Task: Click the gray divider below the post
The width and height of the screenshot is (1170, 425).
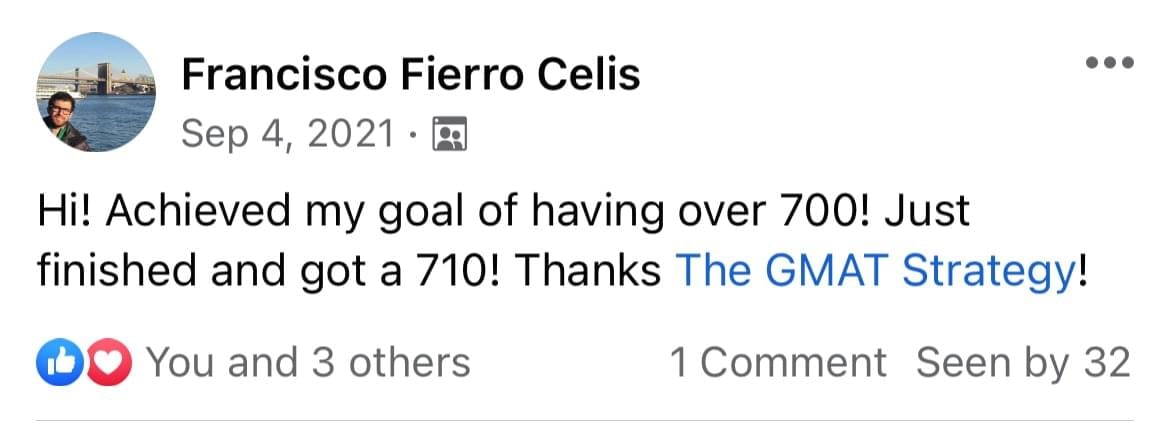Action: [585, 419]
